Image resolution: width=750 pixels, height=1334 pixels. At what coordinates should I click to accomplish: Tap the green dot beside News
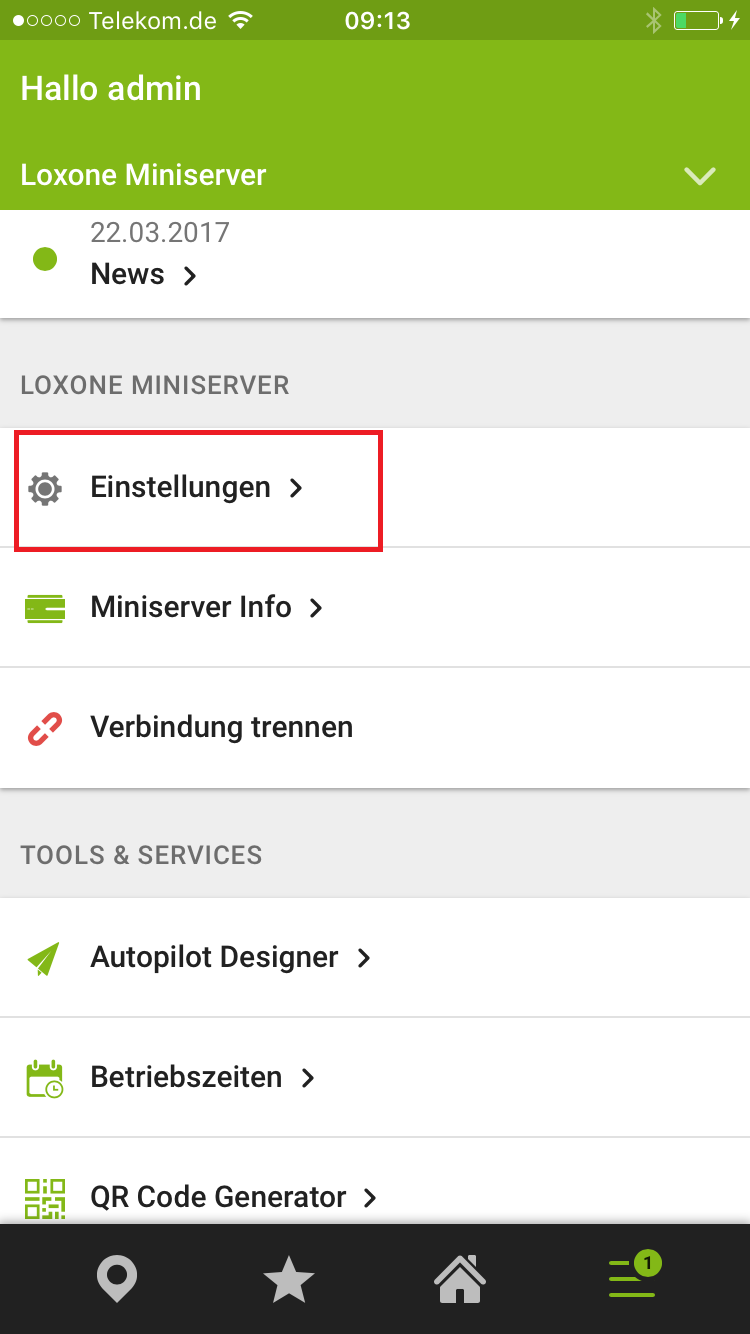(x=45, y=260)
